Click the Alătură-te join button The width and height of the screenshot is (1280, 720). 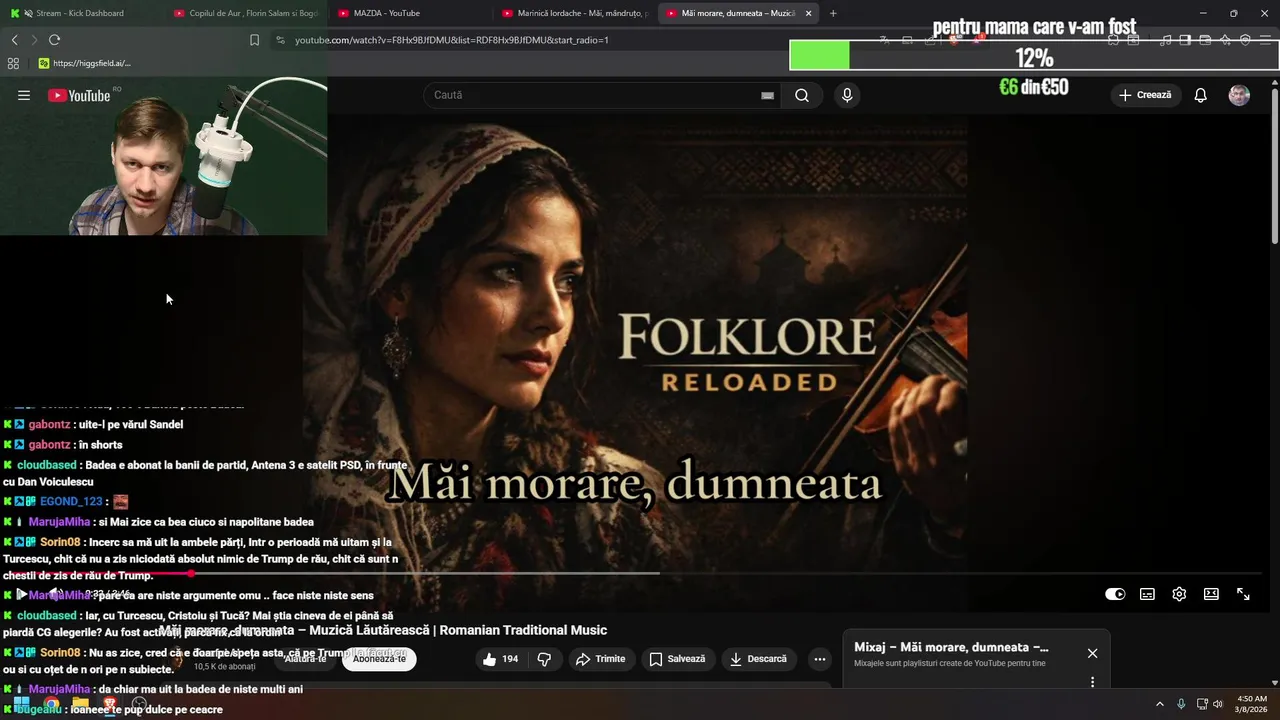pos(305,659)
